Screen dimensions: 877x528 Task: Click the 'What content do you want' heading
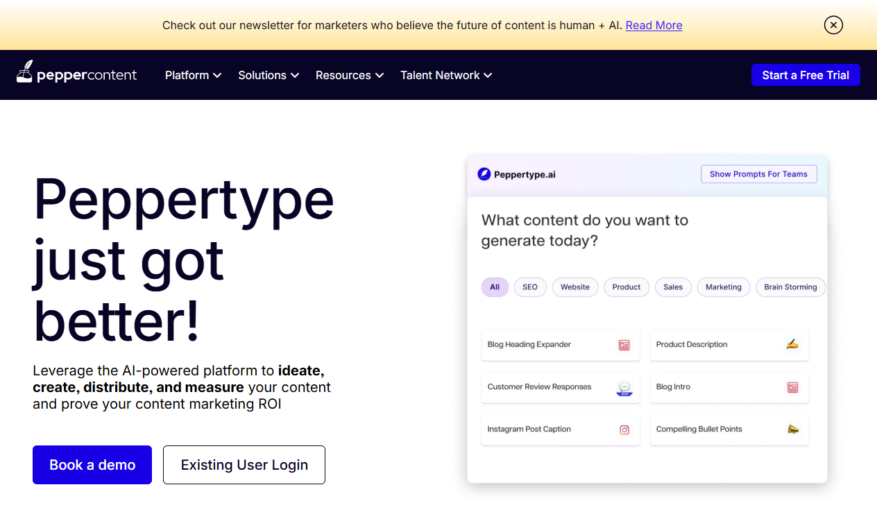click(584, 230)
